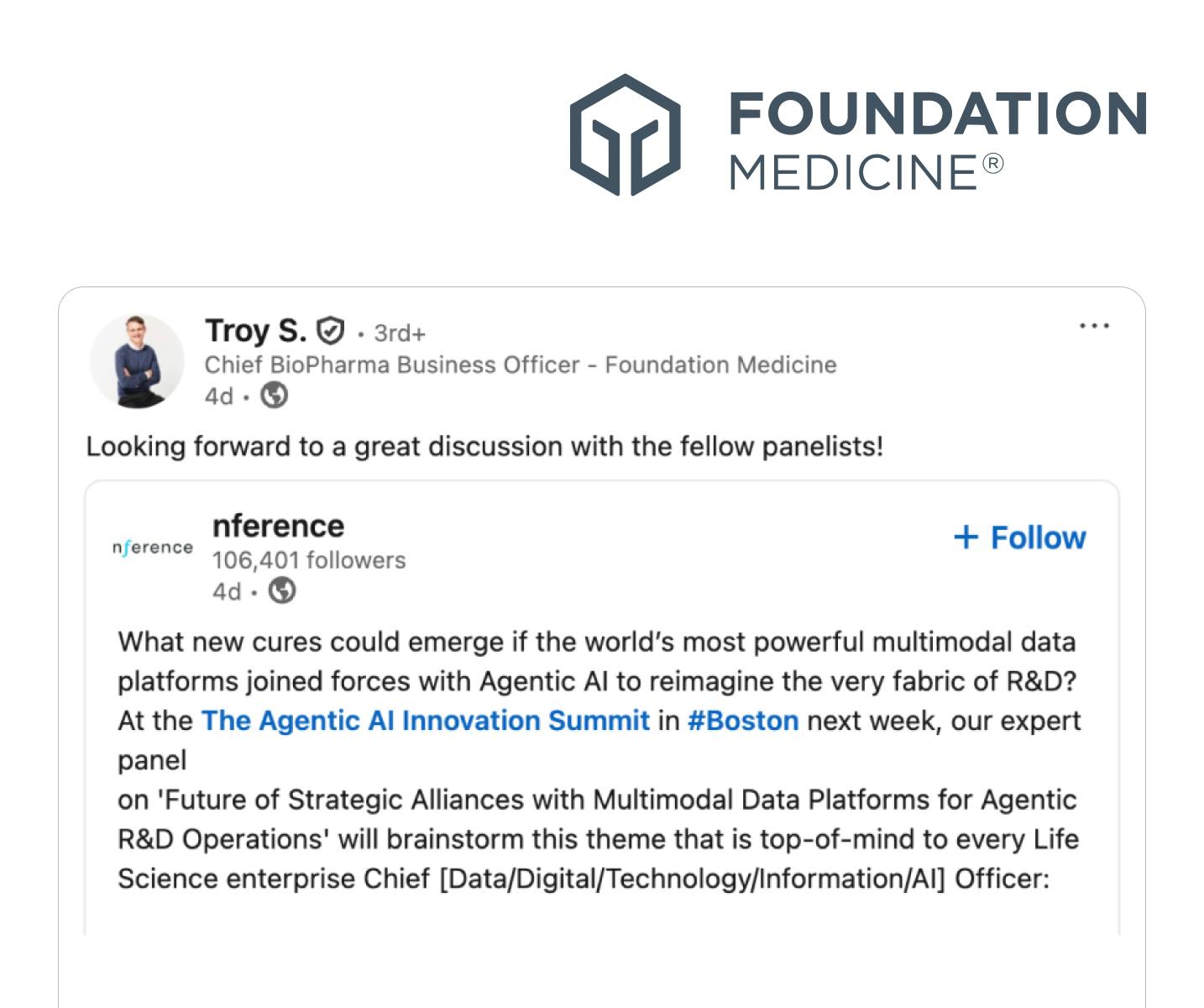The height and width of the screenshot is (1008, 1204).
Task: Click the verified badge next to Troy S.
Action: pyautogui.click(x=331, y=331)
